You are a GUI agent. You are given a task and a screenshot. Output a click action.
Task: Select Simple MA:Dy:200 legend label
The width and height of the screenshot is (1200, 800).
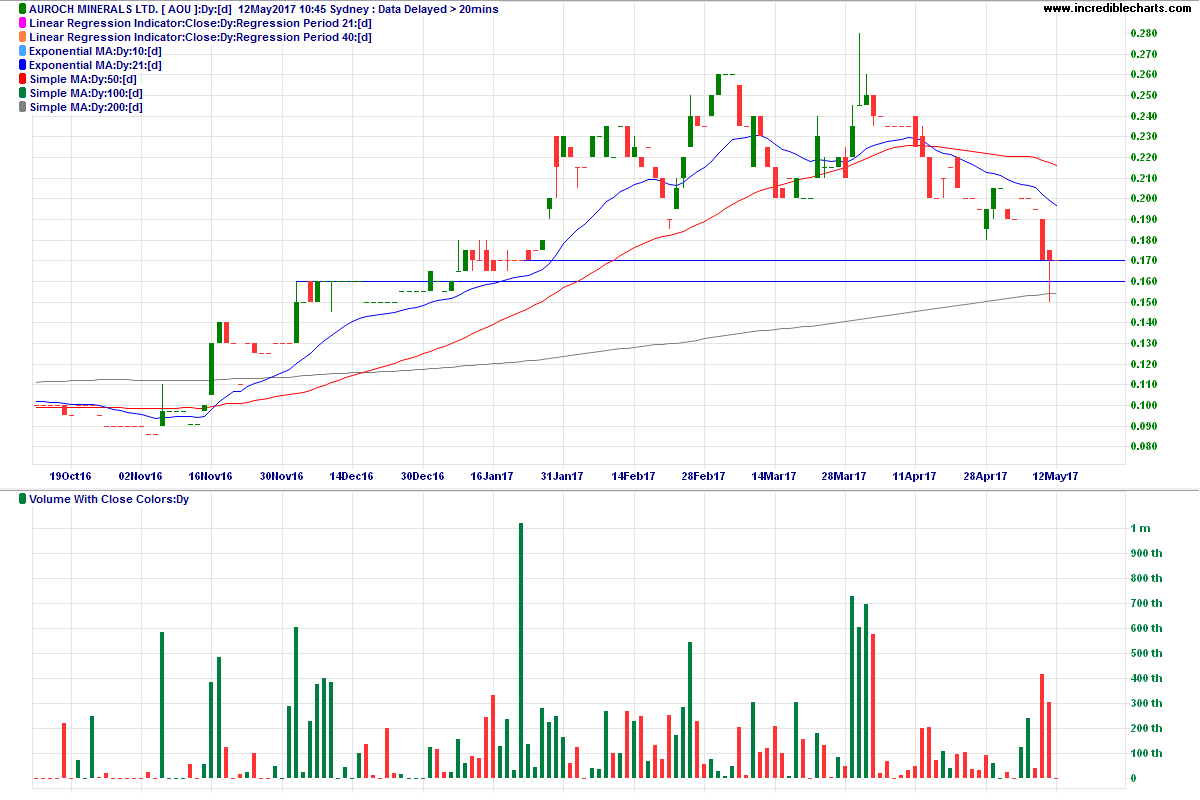pyautogui.click(x=87, y=107)
